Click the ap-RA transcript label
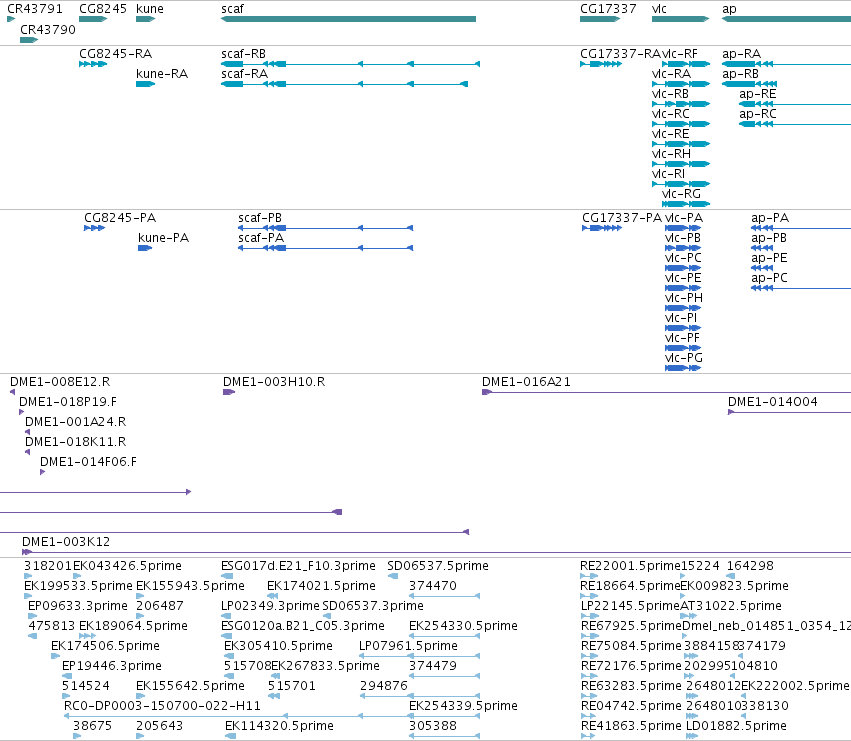Image resolution: width=851 pixels, height=741 pixels. pyautogui.click(x=741, y=54)
